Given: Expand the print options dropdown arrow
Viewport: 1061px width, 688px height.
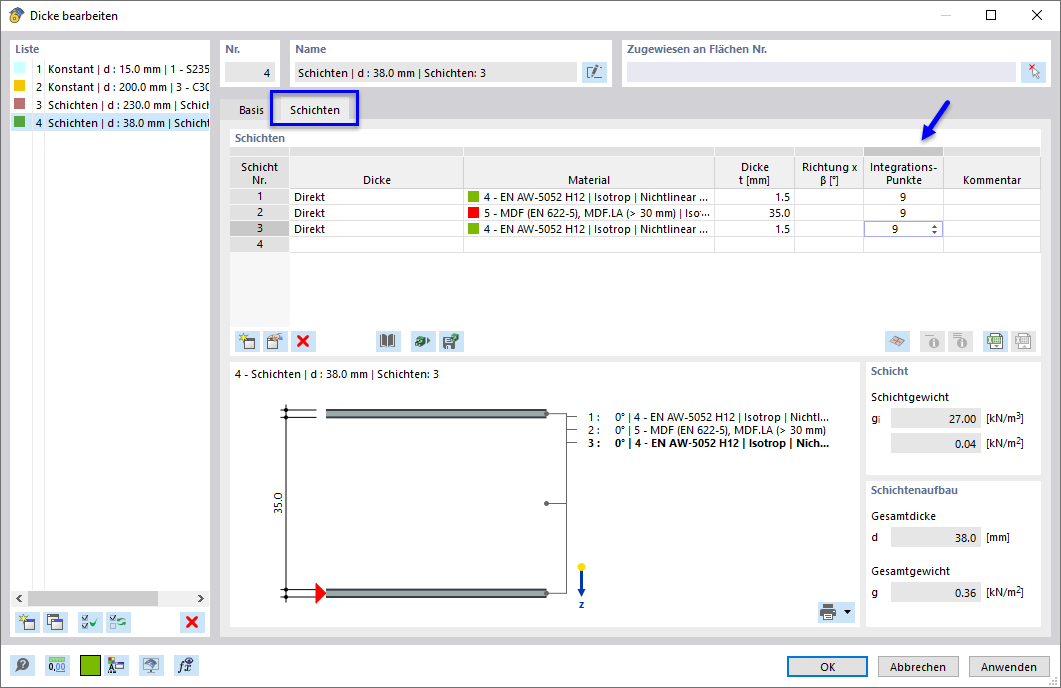Looking at the screenshot, I should 847,613.
